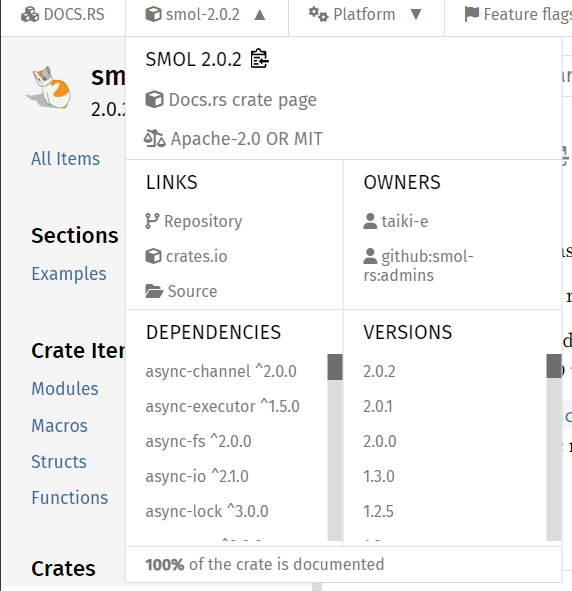Click the user icon beside github:smol-rs:admins
The image size is (572, 591).
370,256
